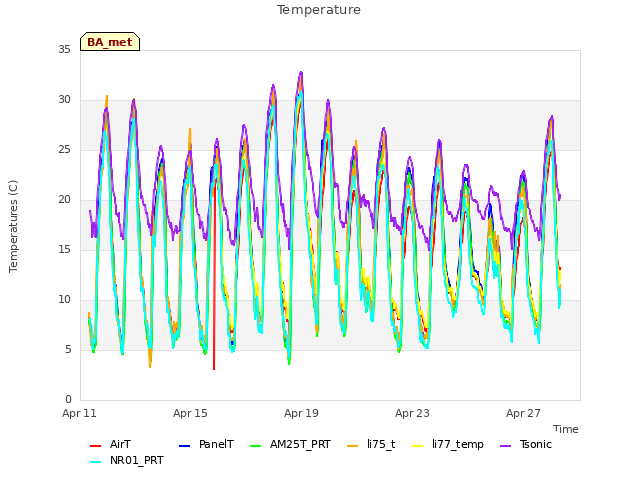Click the cyan NR01_PRT legend color marker

[x=95, y=462]
